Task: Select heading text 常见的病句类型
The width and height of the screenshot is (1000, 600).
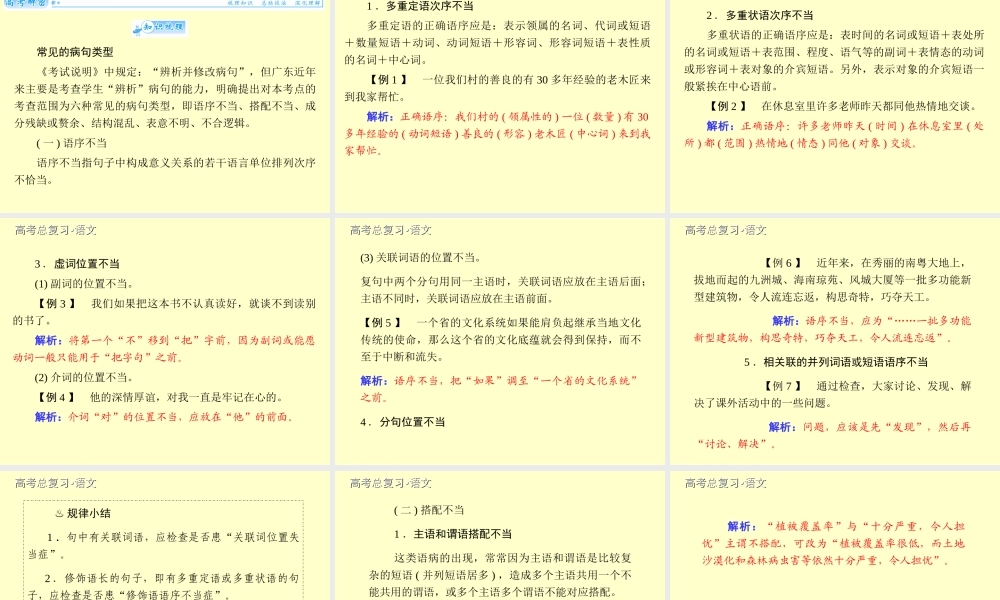Action: [75, 52]
